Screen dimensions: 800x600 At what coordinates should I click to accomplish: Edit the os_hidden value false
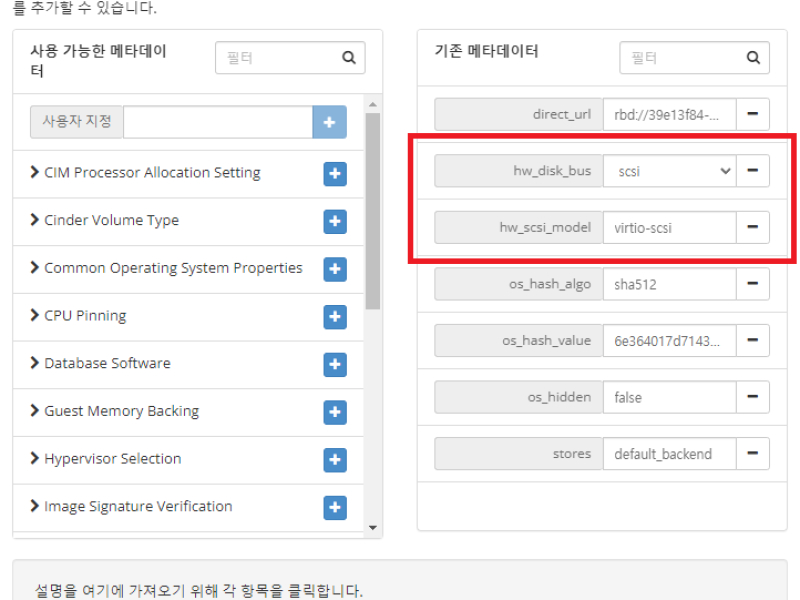tap(669, 397)
